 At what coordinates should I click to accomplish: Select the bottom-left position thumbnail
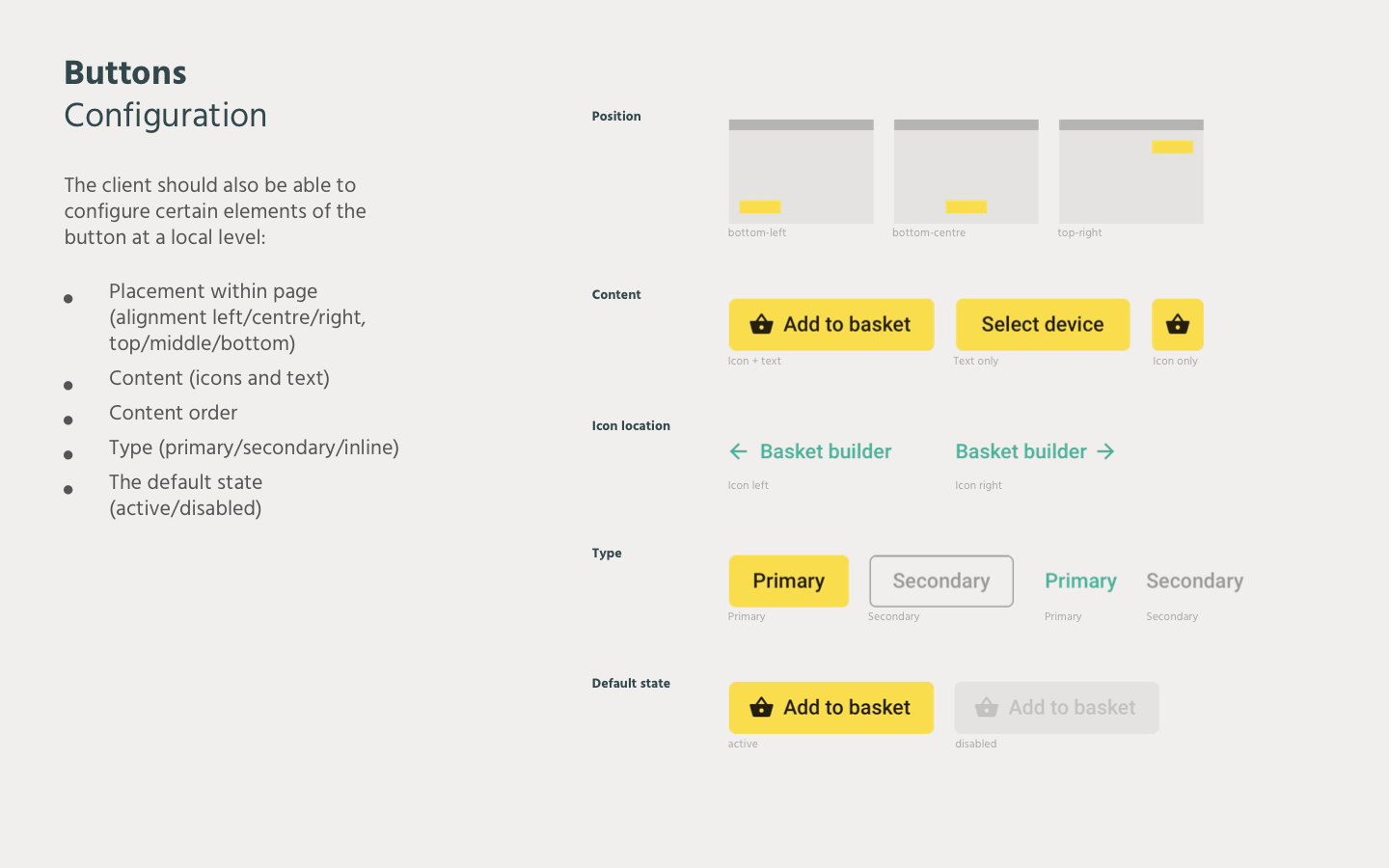pyautogui.click(x=801, y=172)
